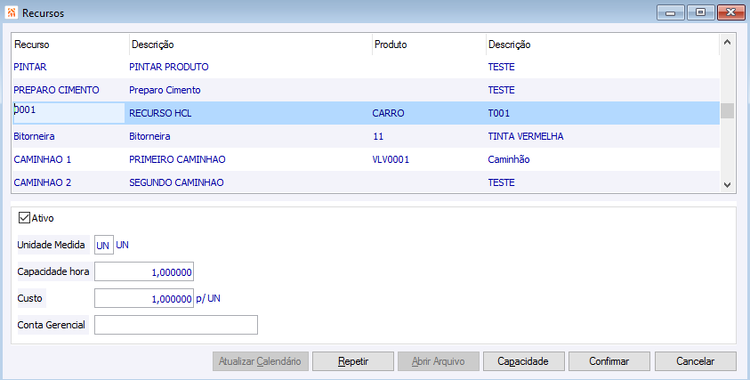The width and height of the screenshot is (750, 380).
Task: Select the CAMINHAO 2 resource row
Action: pos(366,182)
